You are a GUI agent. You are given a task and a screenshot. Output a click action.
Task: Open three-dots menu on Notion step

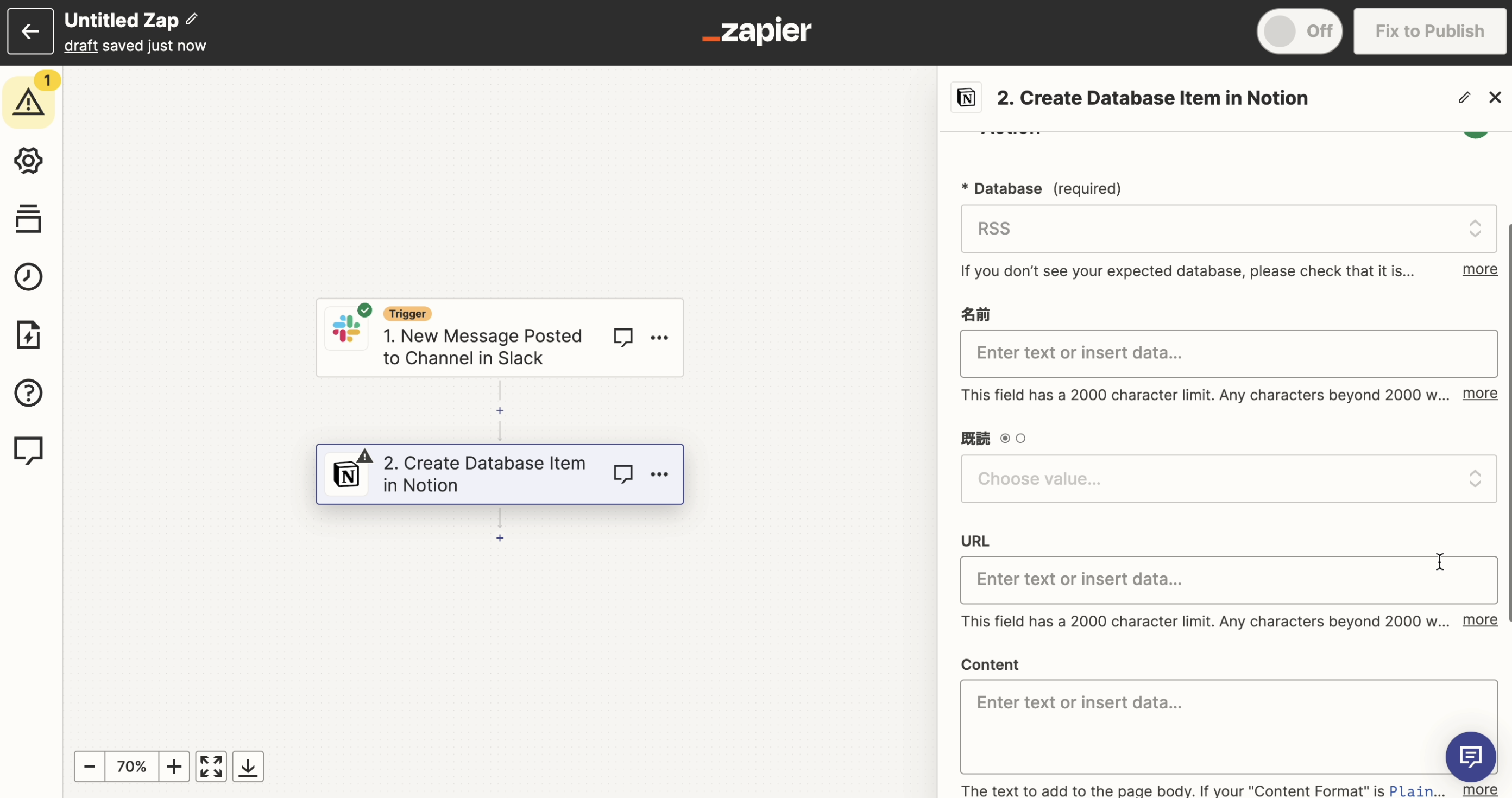[659, 474]
